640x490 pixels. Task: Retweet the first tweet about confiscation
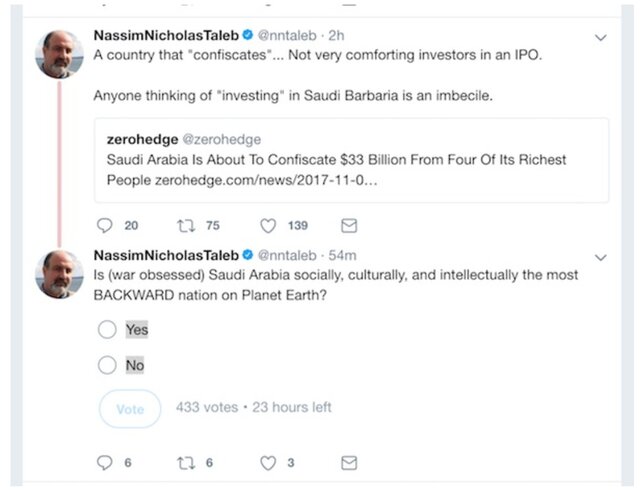tap(187, 226)
